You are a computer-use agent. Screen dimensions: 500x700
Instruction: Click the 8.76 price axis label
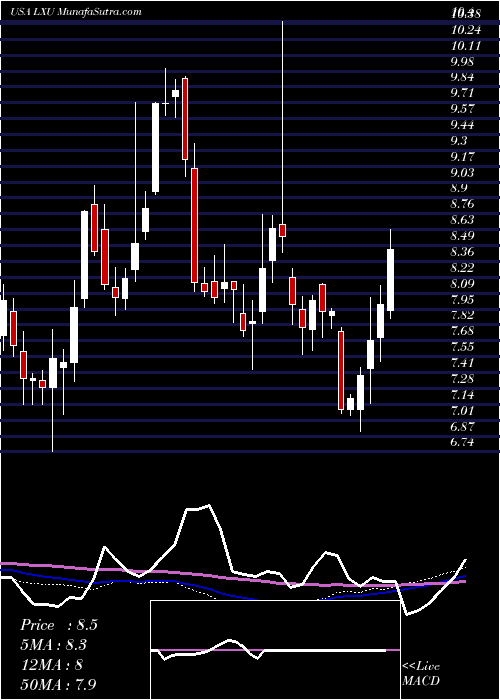coord(463,204)
